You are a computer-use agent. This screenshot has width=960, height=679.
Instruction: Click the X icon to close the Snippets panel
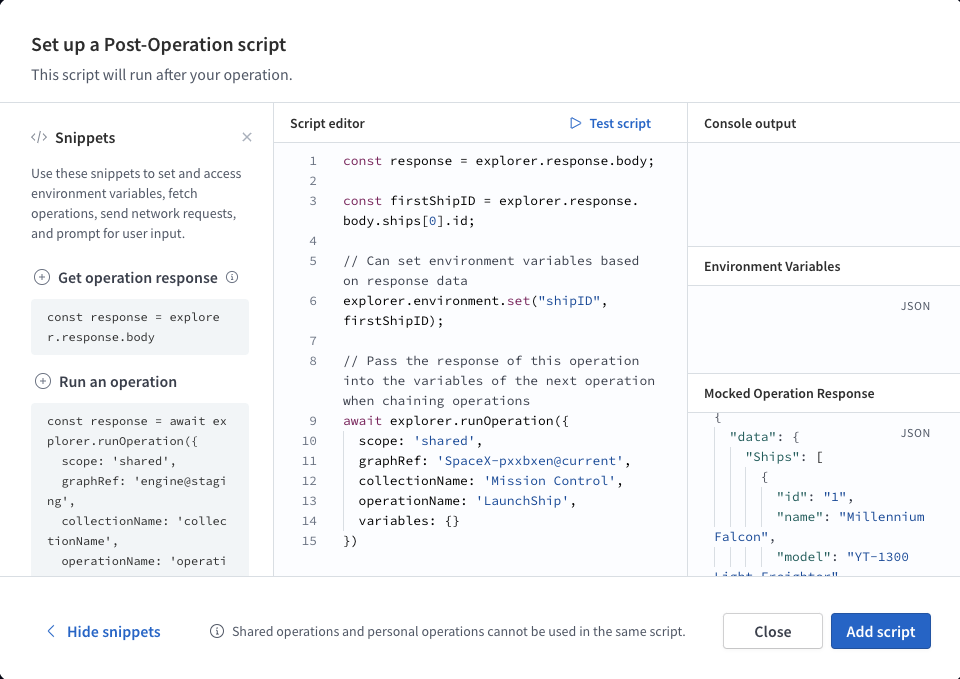point(247,137)
